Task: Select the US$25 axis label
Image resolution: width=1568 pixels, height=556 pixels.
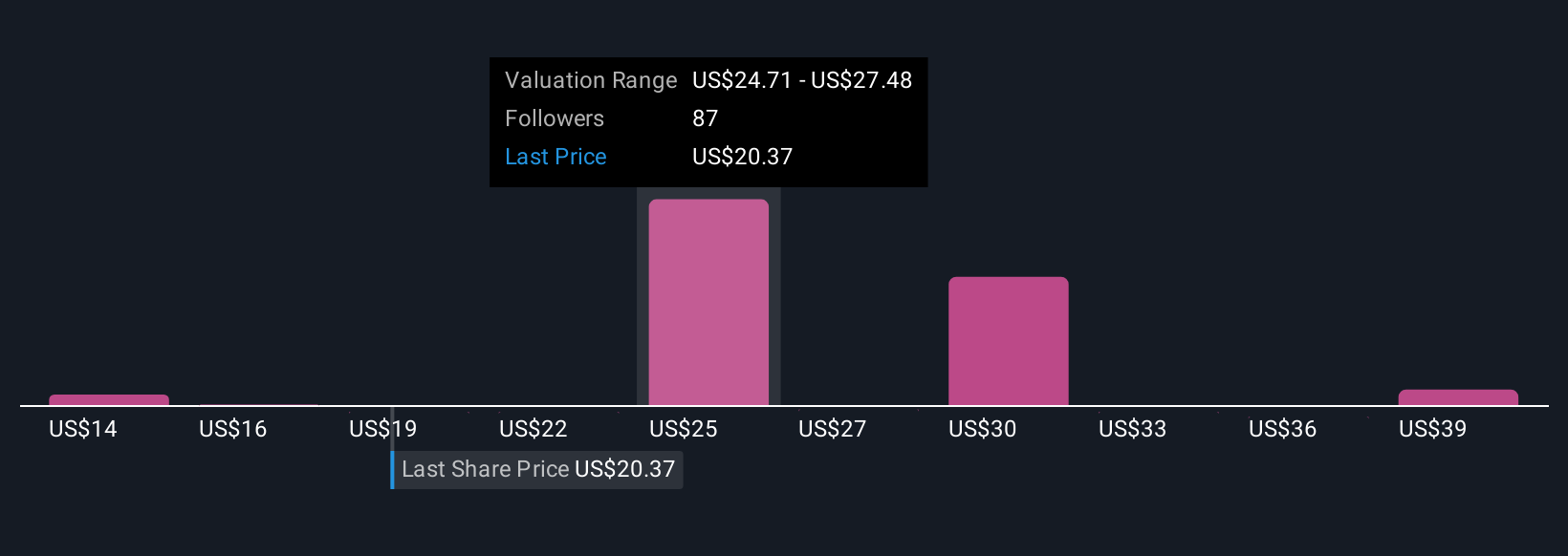Action: (684, 429)
